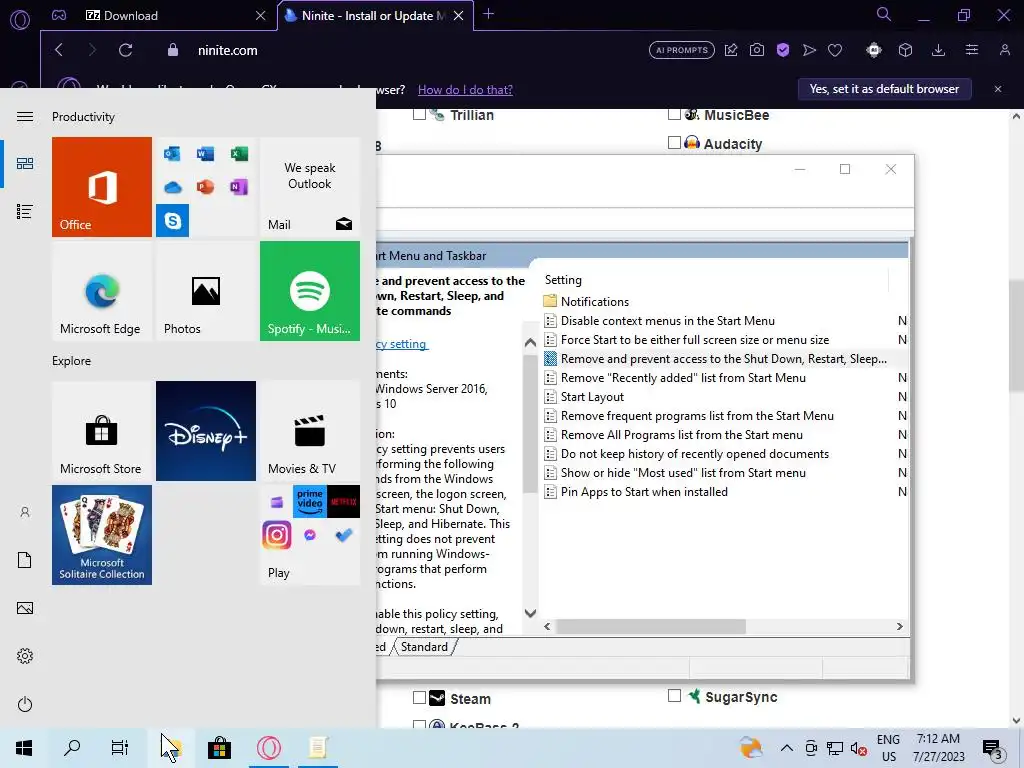This screenshot has width=1024, height=768.
Task: Open Opera GX downloads icon
Action: [x=938, y=50]
